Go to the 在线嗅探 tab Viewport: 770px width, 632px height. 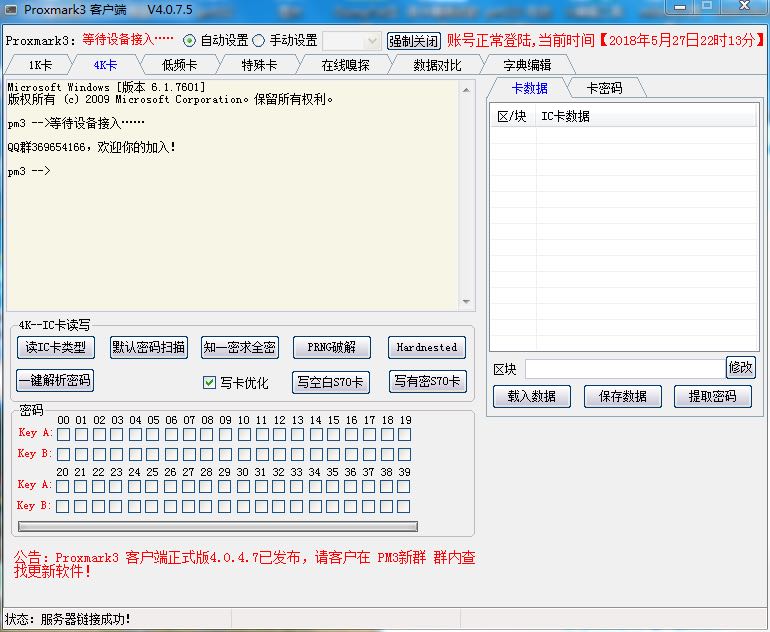click(345, 65)
